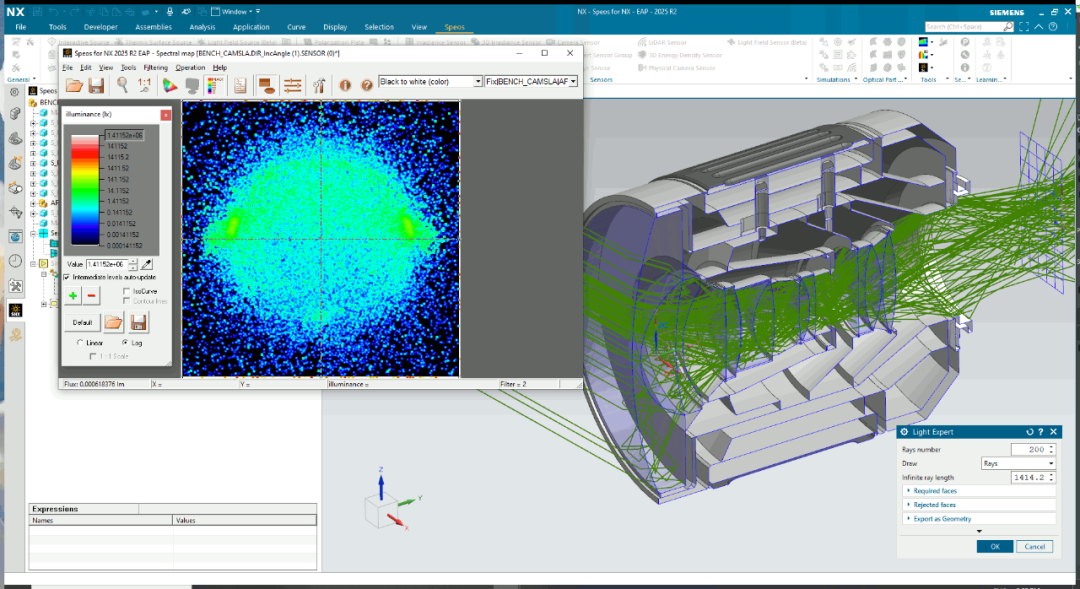1080x589 pixels.
Task: Open the Window dropdown in NX title bar
Action: 234,12
